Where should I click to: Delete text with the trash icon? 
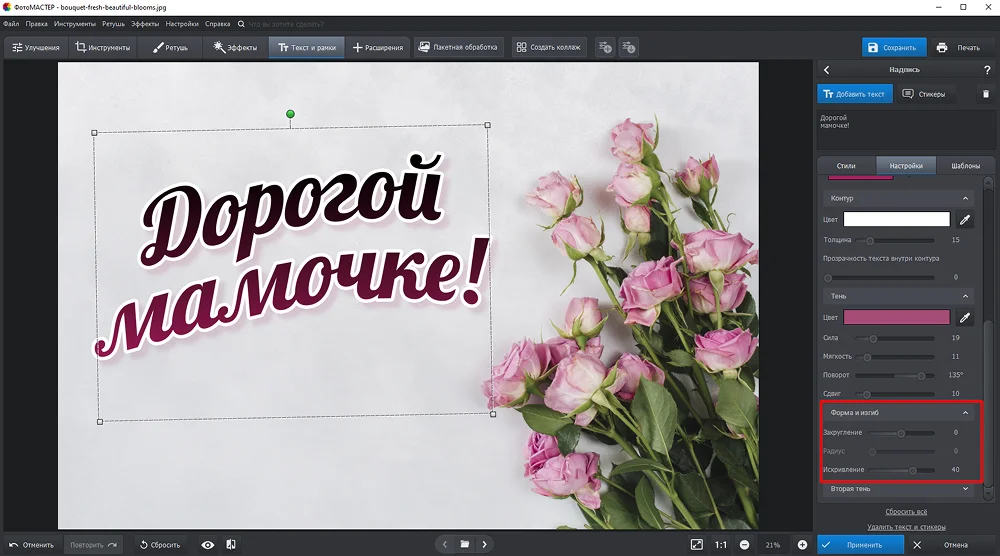(x=985, y=94)
